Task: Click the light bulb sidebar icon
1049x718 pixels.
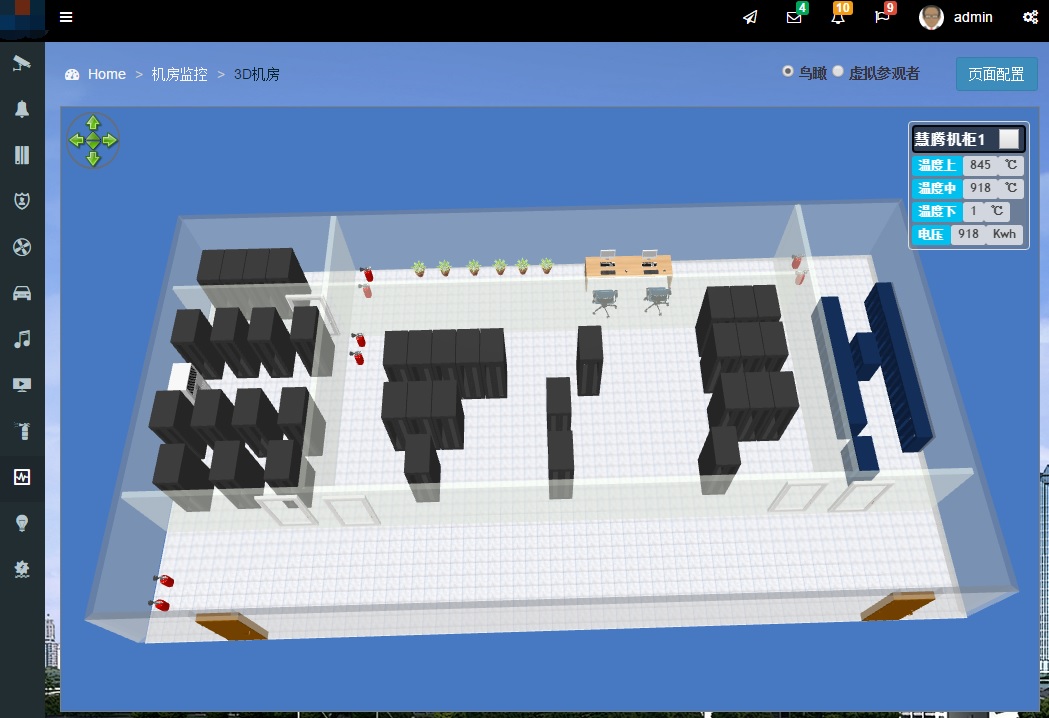Action: click(22, 523)
